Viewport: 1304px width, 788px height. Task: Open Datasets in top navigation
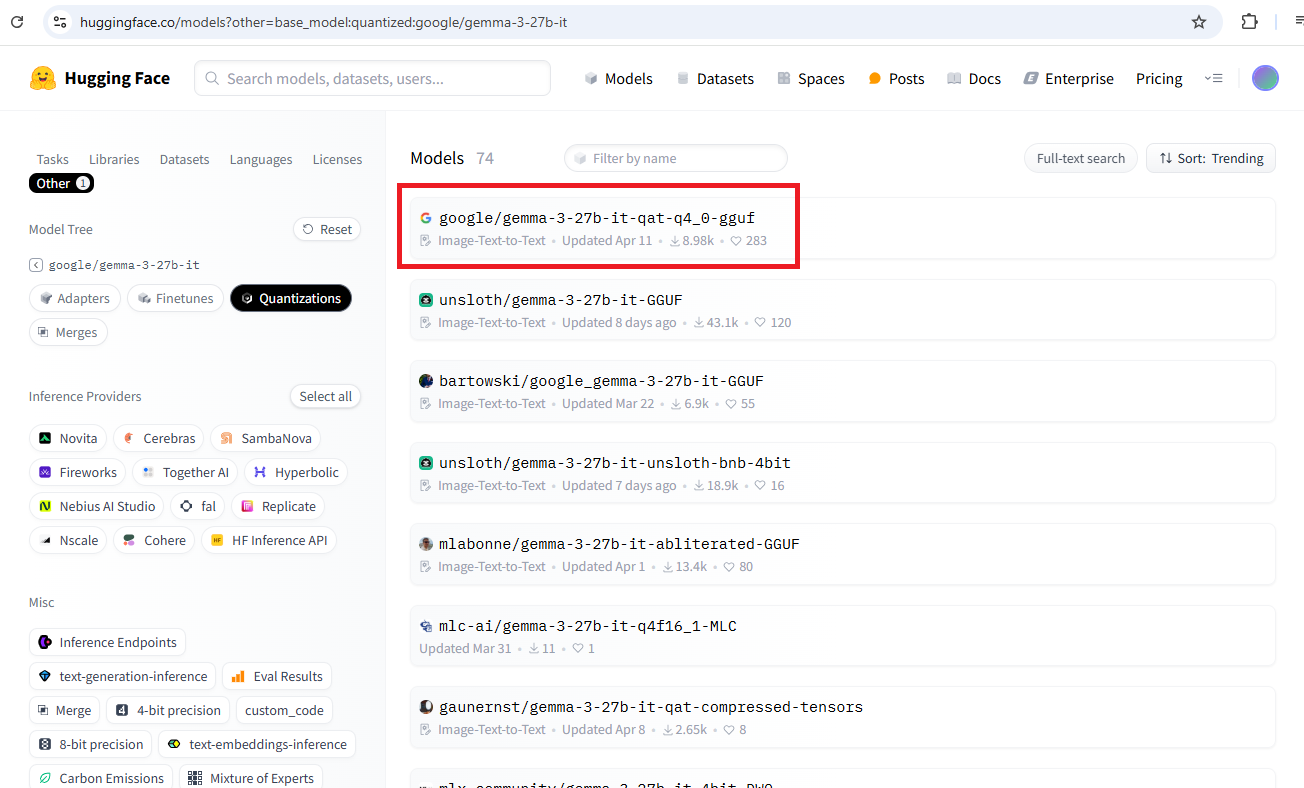(x=715, y=78)
